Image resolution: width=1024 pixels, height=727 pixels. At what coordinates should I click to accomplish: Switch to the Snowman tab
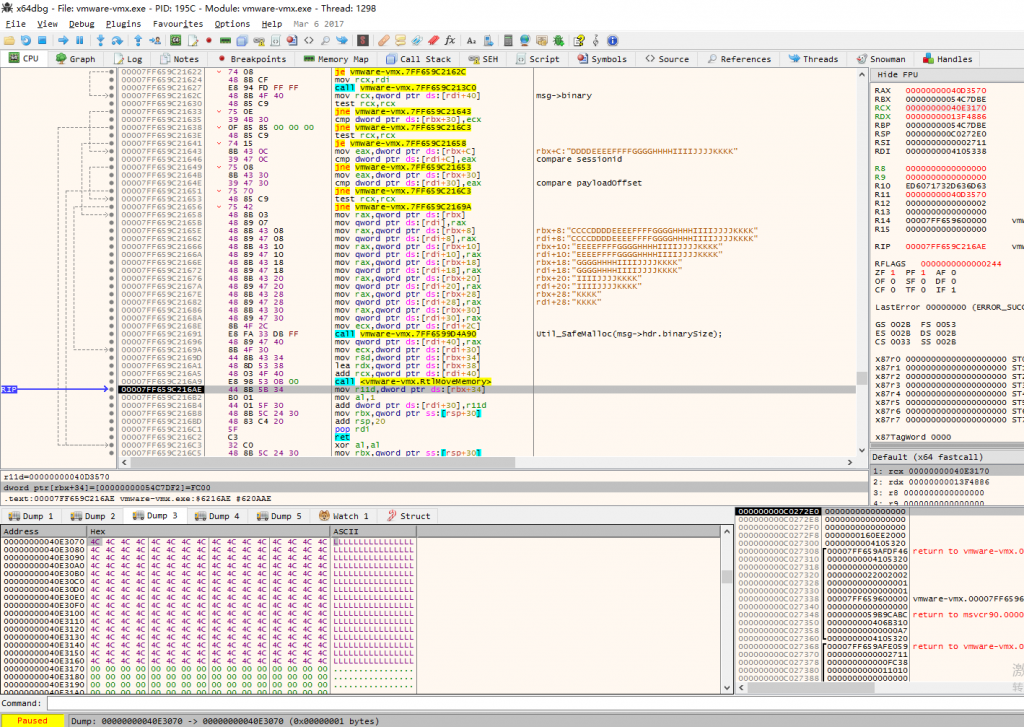879,58
